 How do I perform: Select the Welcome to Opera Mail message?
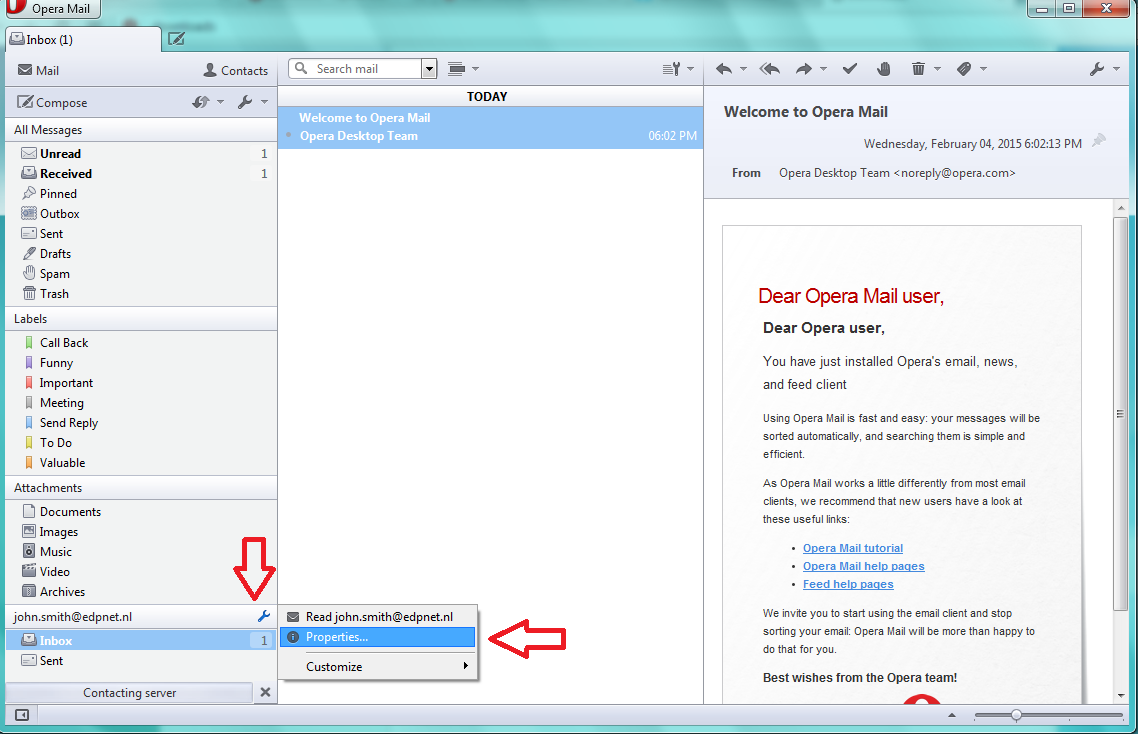pos(491,127)
